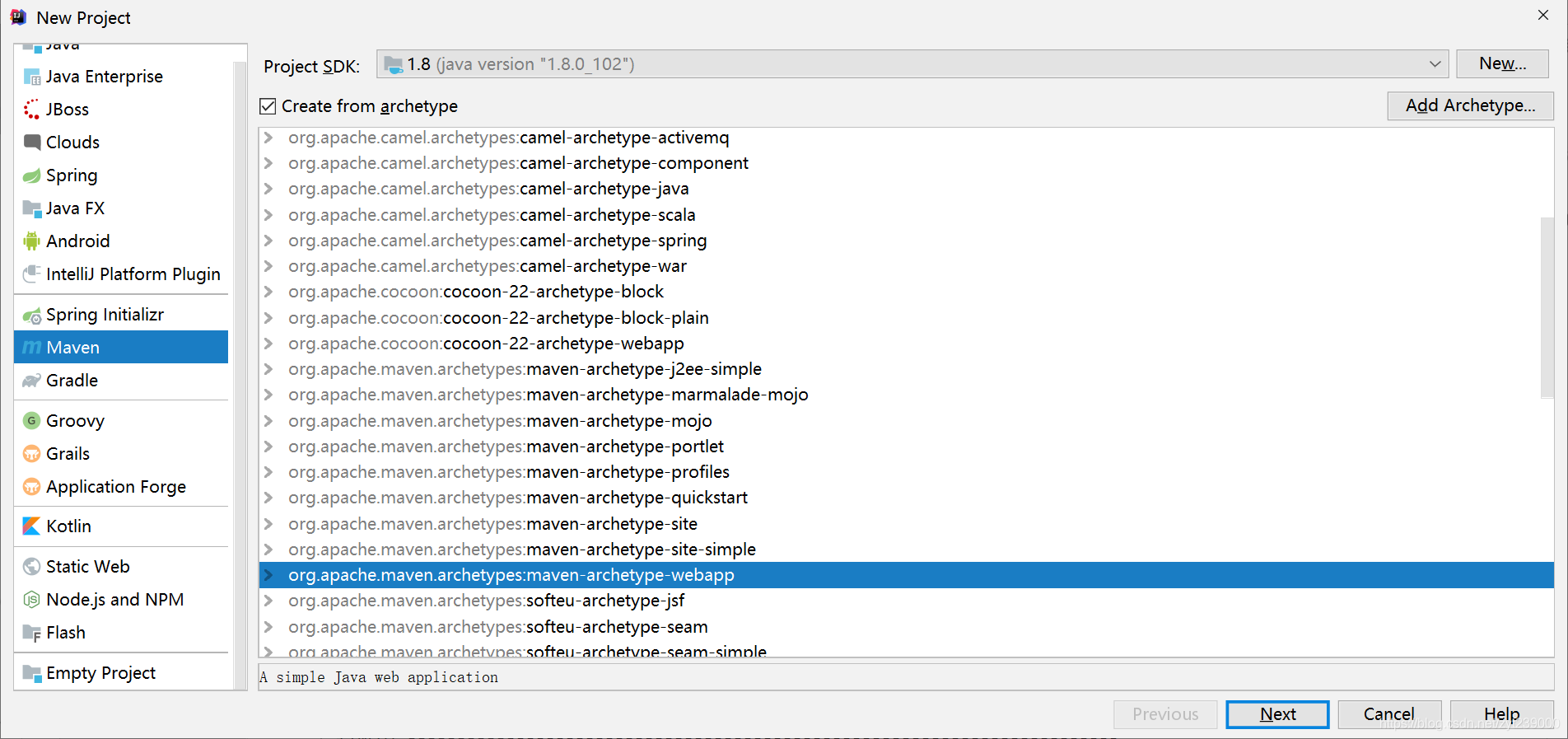
Task: Select Spring project type
Action: (121, 175)
